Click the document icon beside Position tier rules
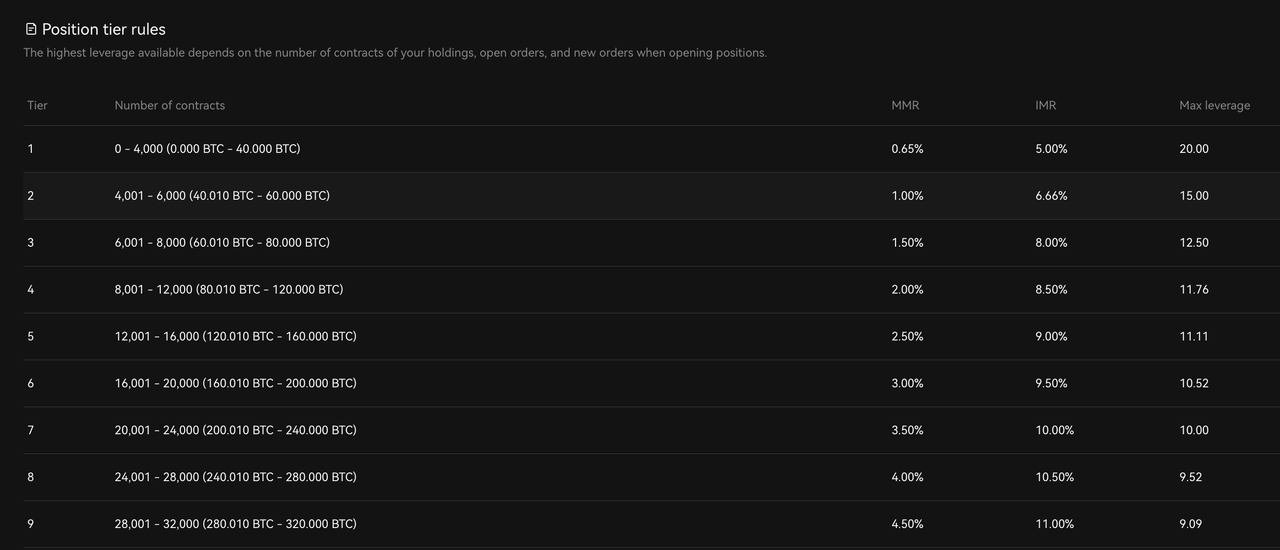 click(31, 29)
